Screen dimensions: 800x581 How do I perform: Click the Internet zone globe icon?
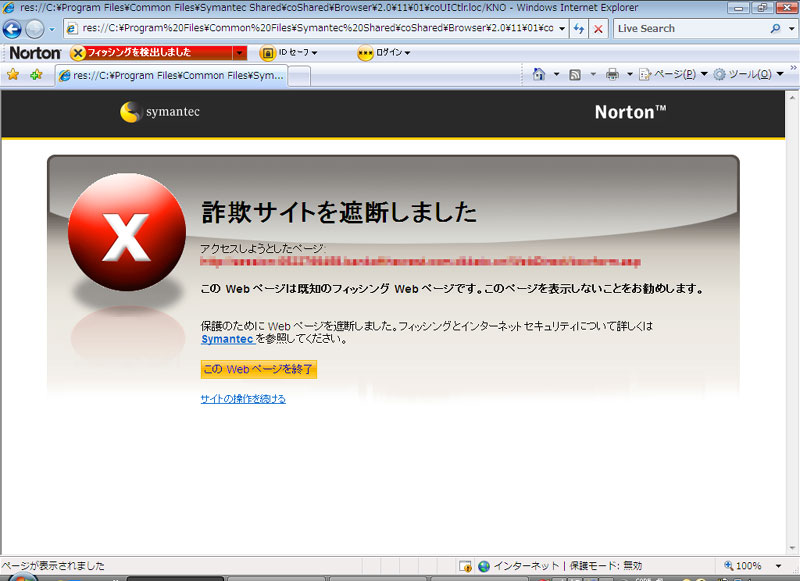click(x=484, y=566)
